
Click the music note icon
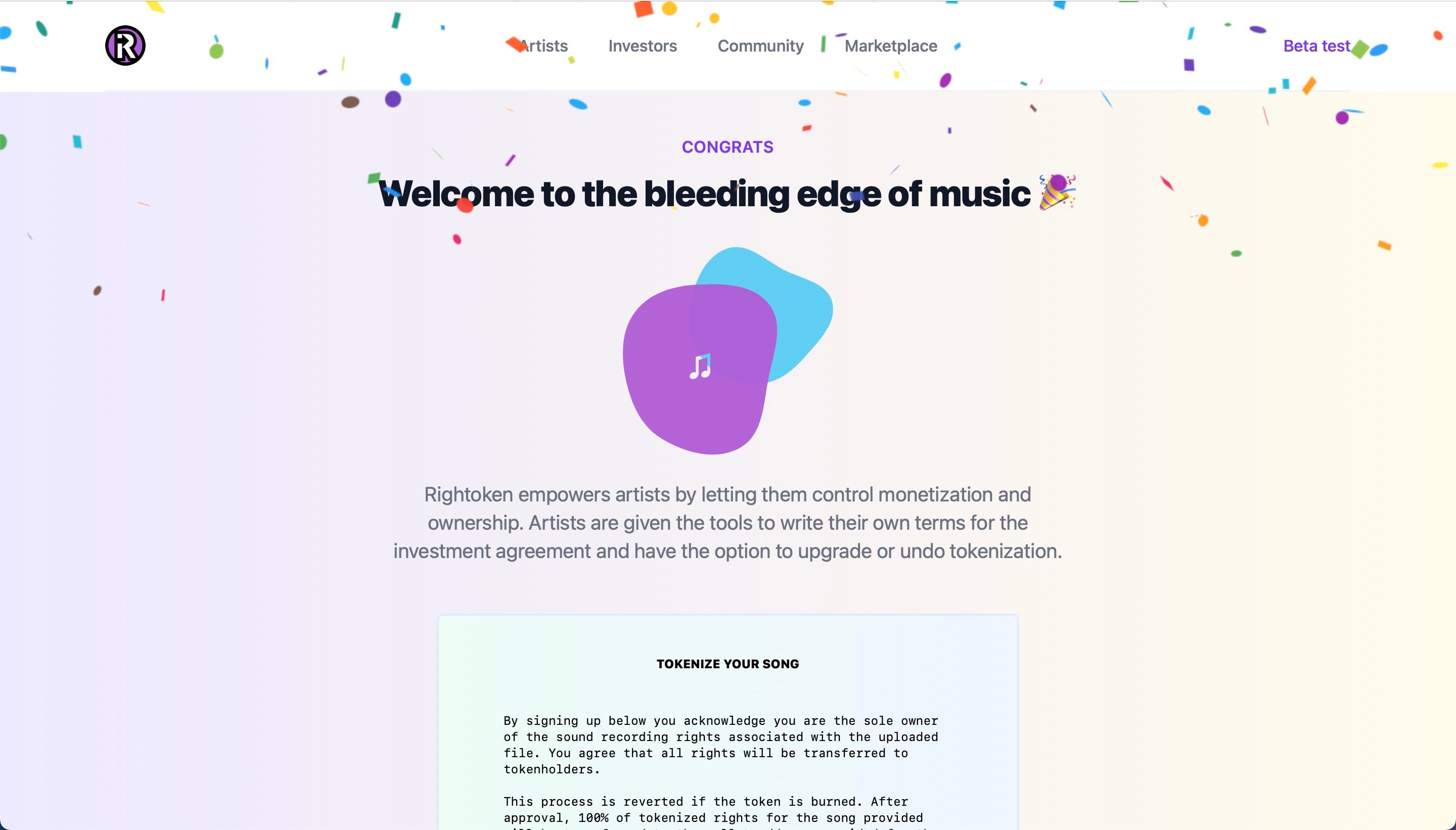pos(700,367)
